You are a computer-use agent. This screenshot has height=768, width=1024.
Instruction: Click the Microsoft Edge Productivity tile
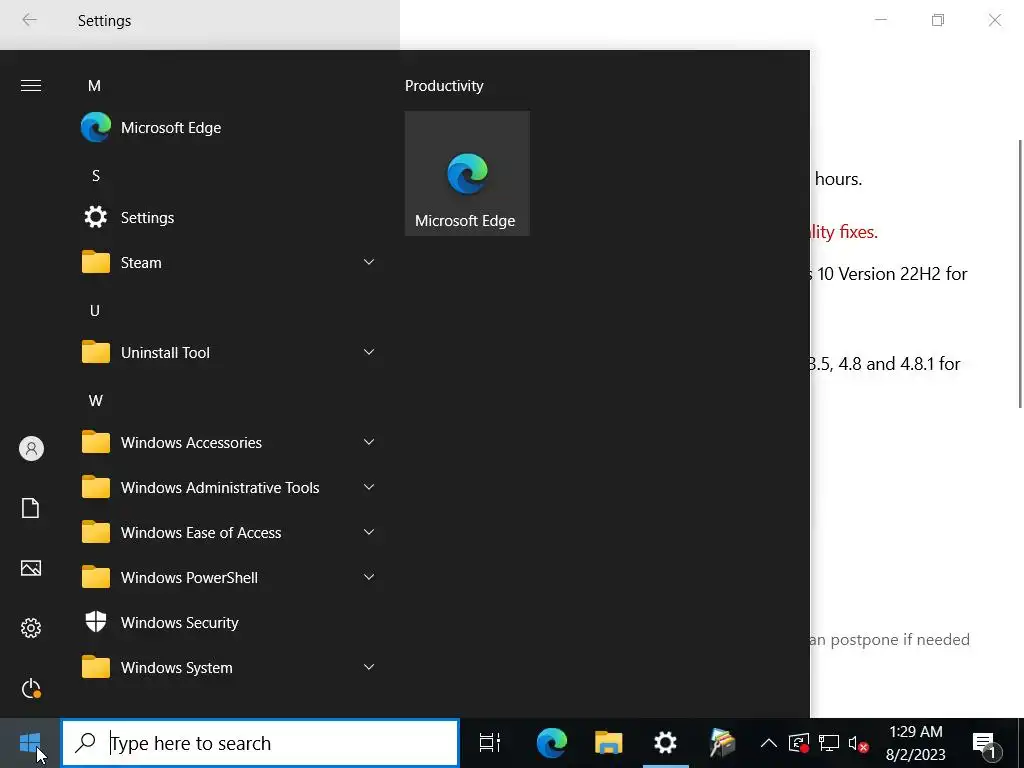point(467,173)
